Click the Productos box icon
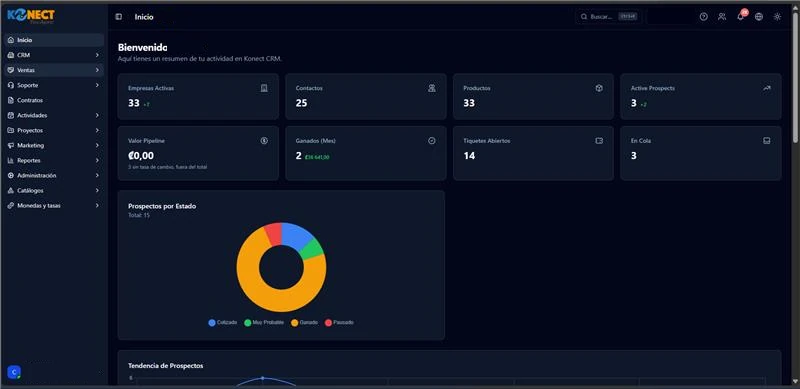Image resolution: width=800 pixels, height=389 pixels. pos(599,88)
